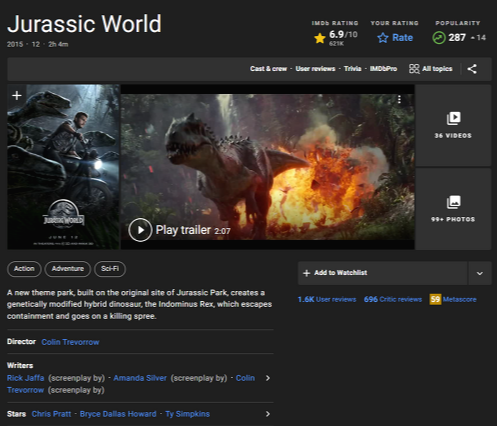This screenshot has height=426, width=497.
Task: Click the Writers heading
Action: 20,365
